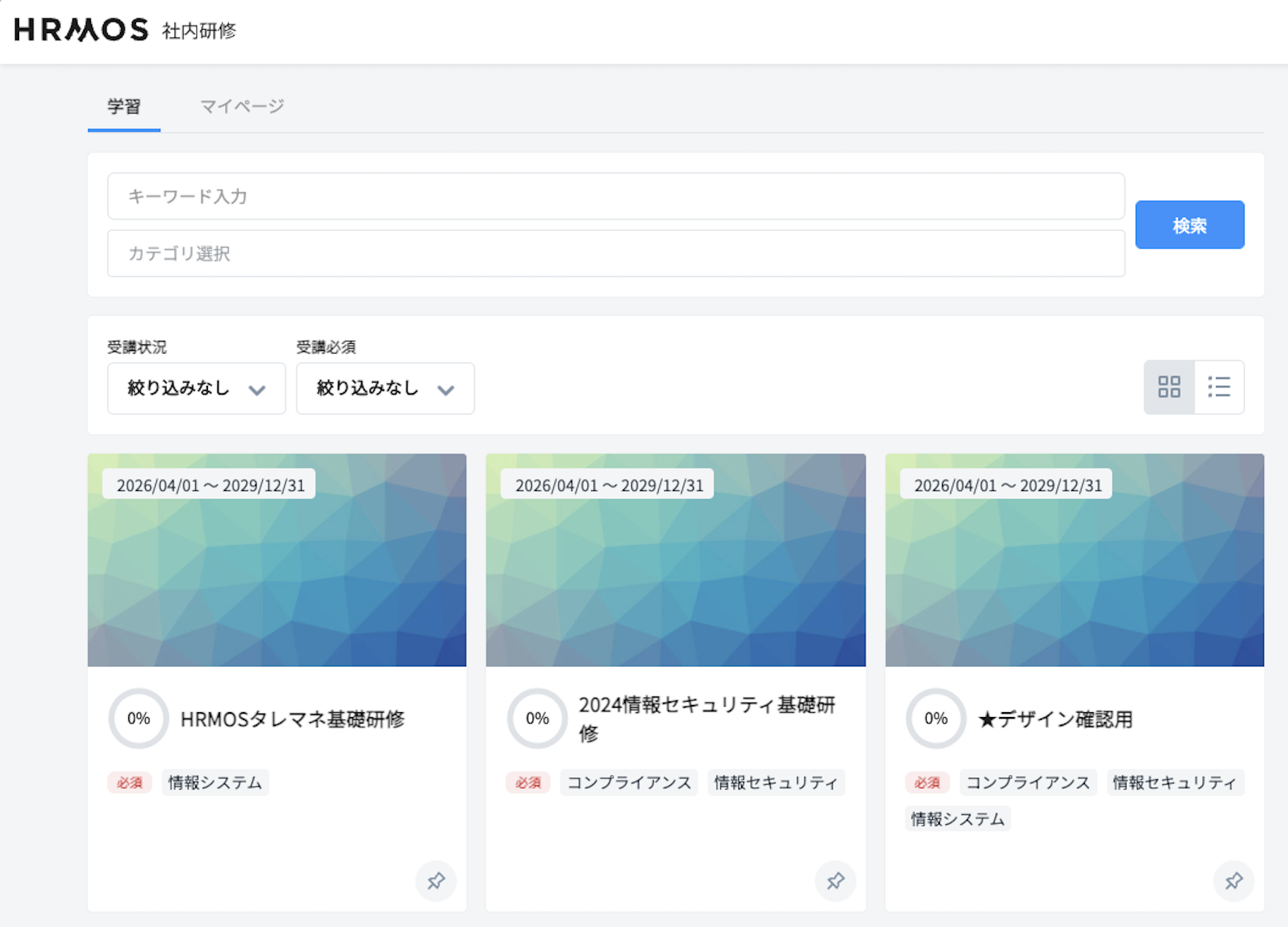
Task: Click 0% progress ring on ★デザイン確認用
Action: pos(936,718)
